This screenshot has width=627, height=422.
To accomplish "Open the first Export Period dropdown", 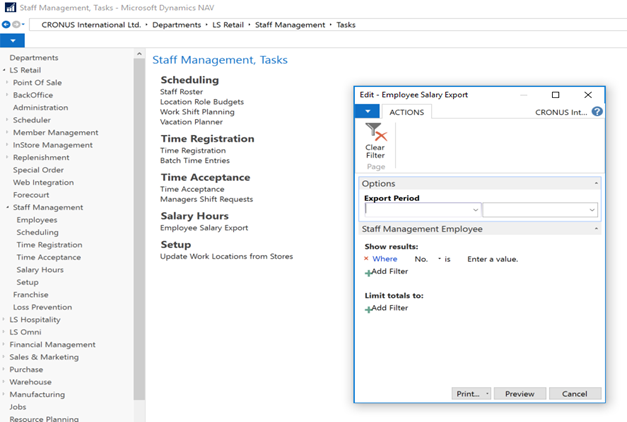I will [474, 211].
